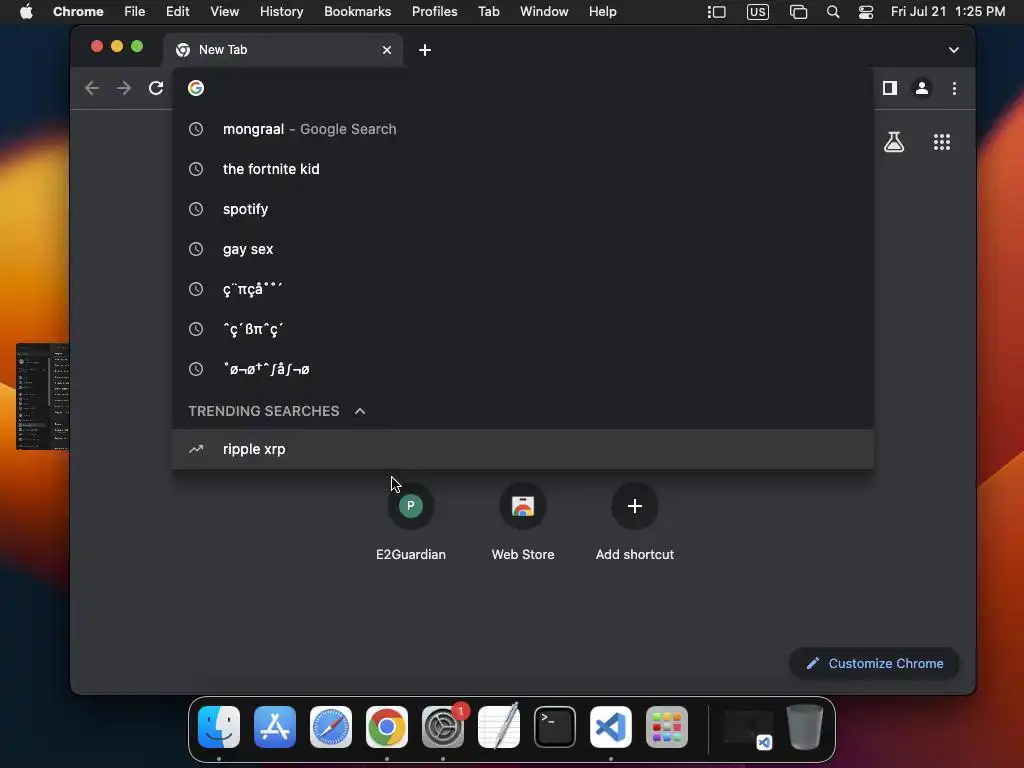Open the Bookmarks menu
This screenshot has height=768, width=1024.
coord(357,12)
